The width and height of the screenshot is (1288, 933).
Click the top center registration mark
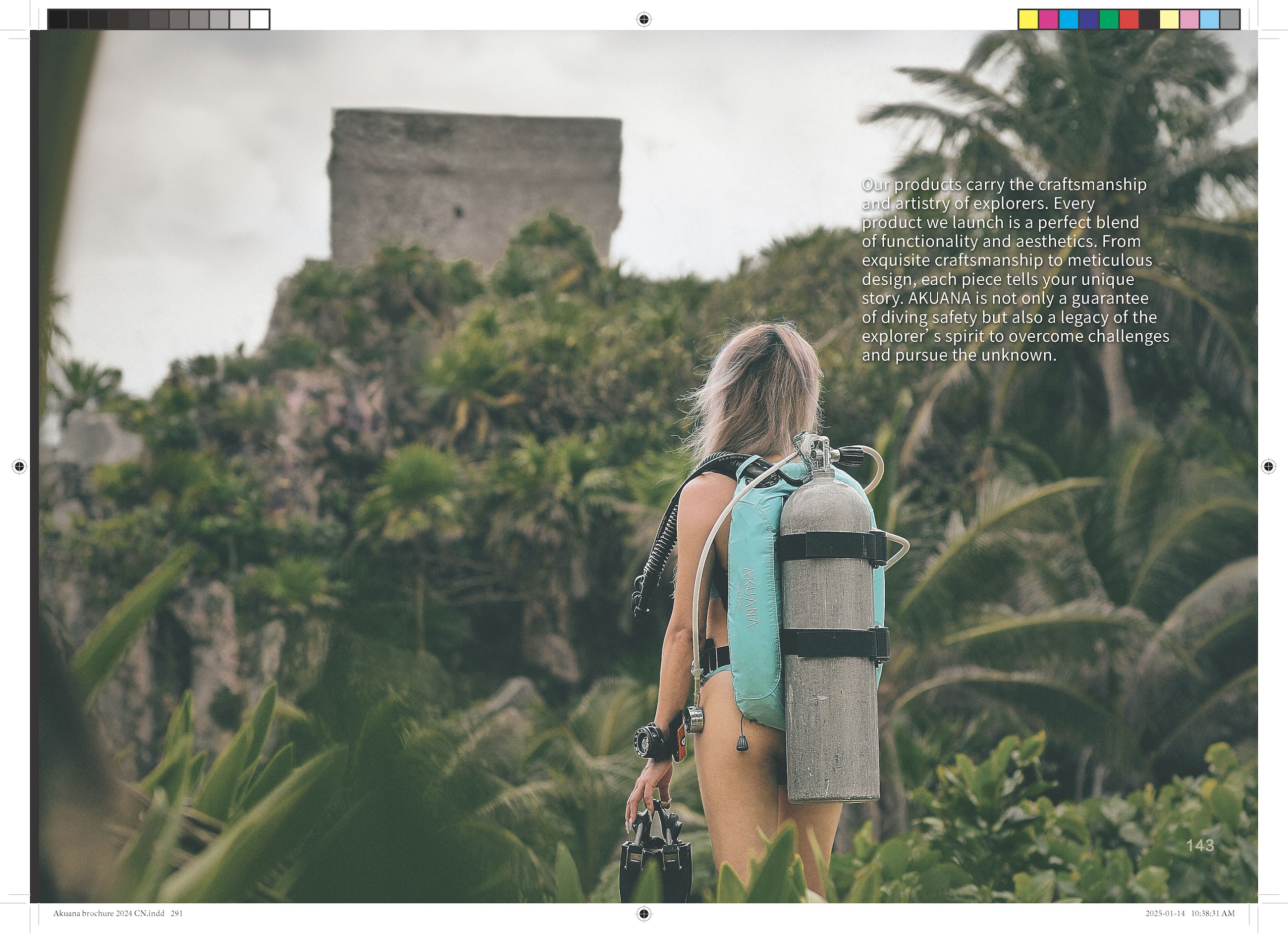644,19
